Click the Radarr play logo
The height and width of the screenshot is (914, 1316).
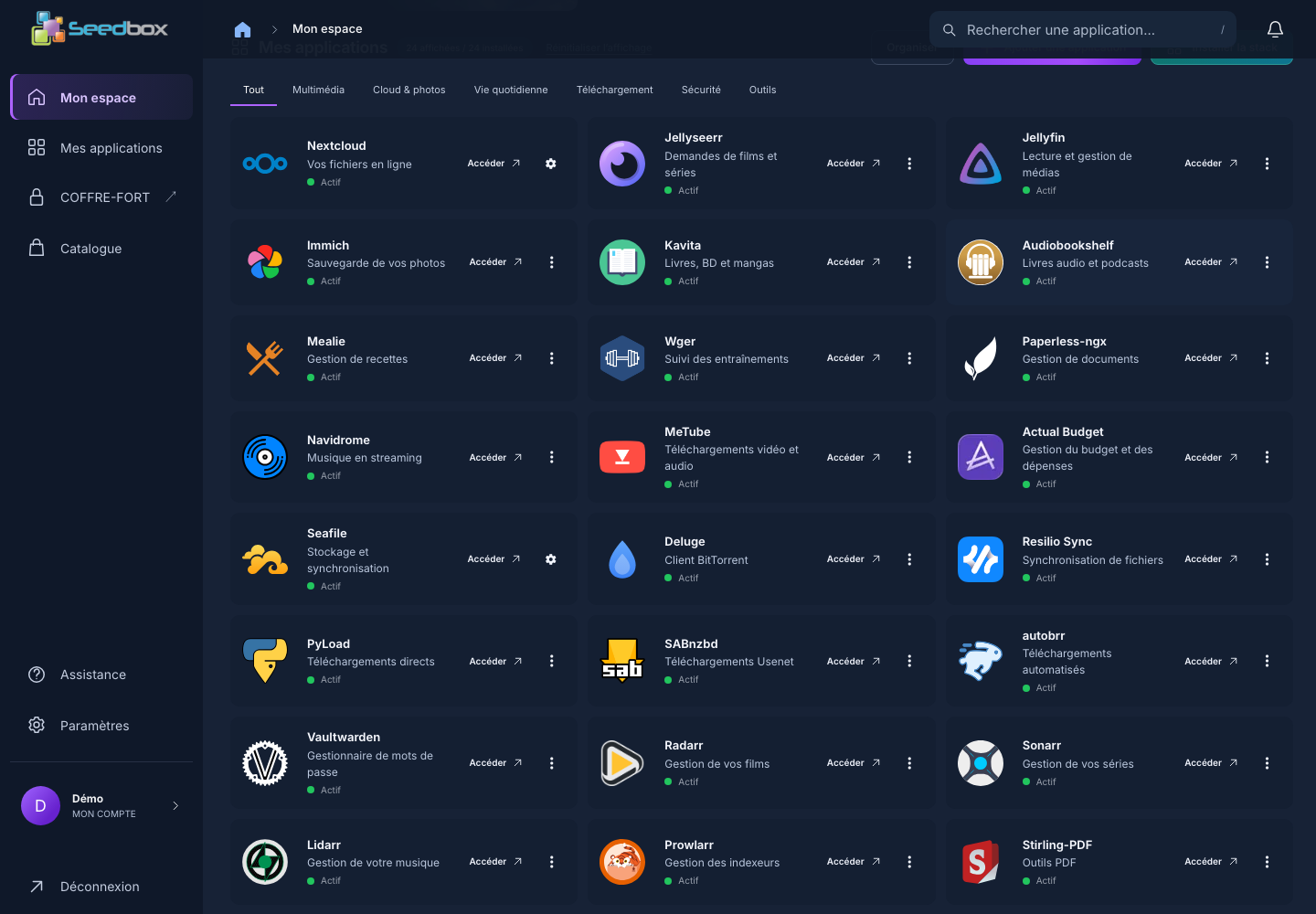click(x=622, y=763)
